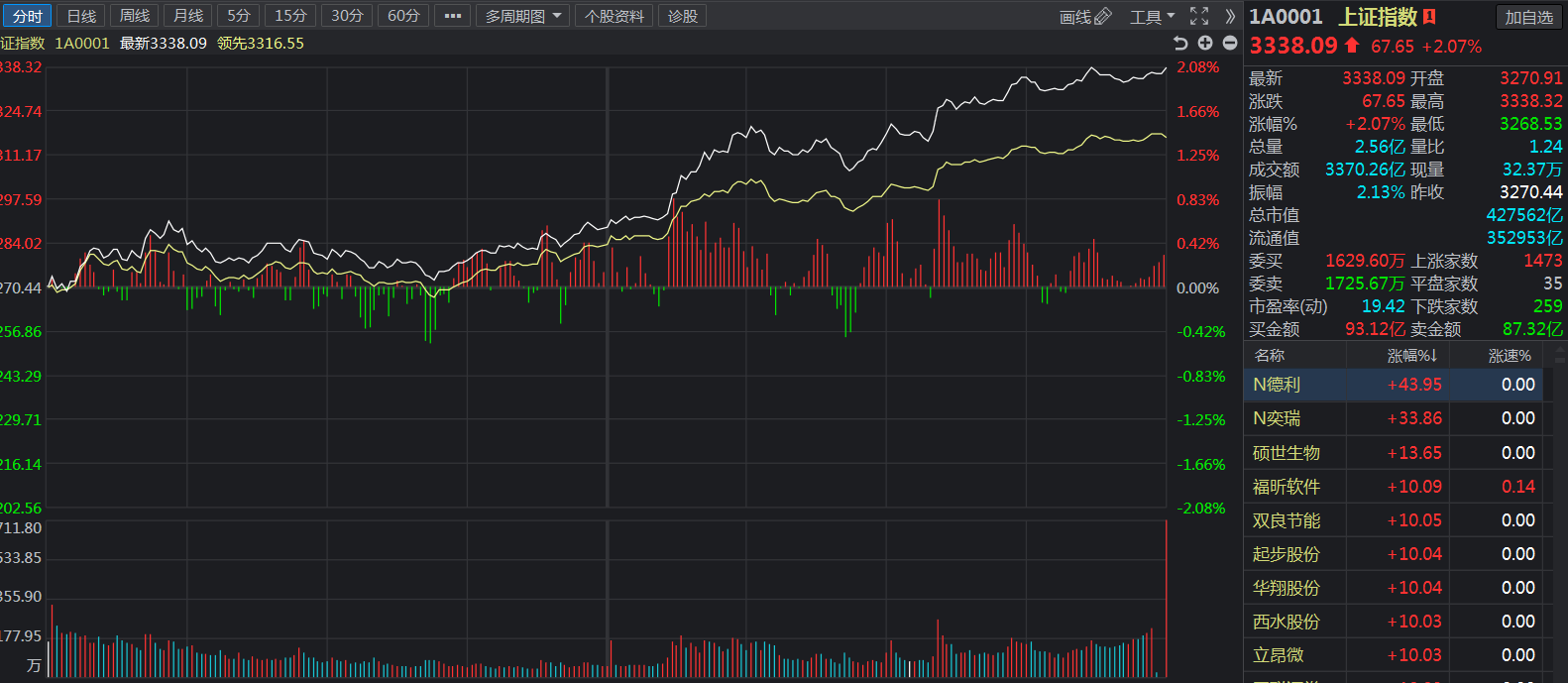Click the red flag icon beside 上证指数

(1429, 16)
